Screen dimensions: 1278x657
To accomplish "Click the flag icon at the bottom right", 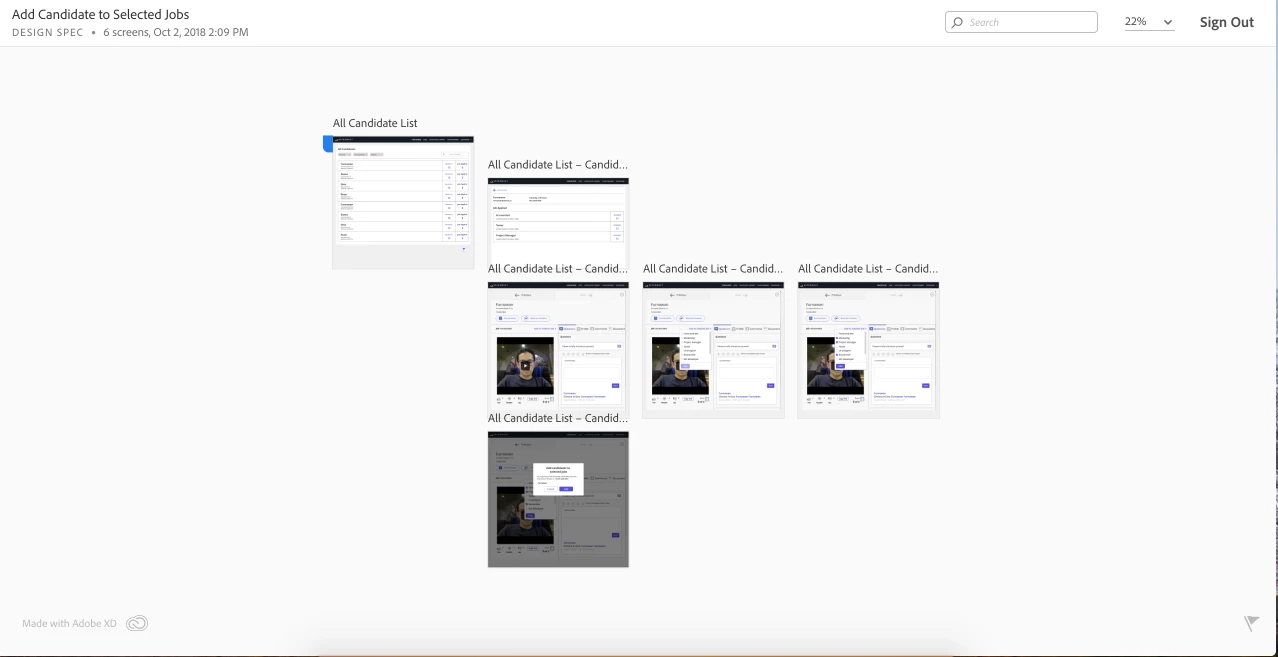I will click(x=1251, y=623).
